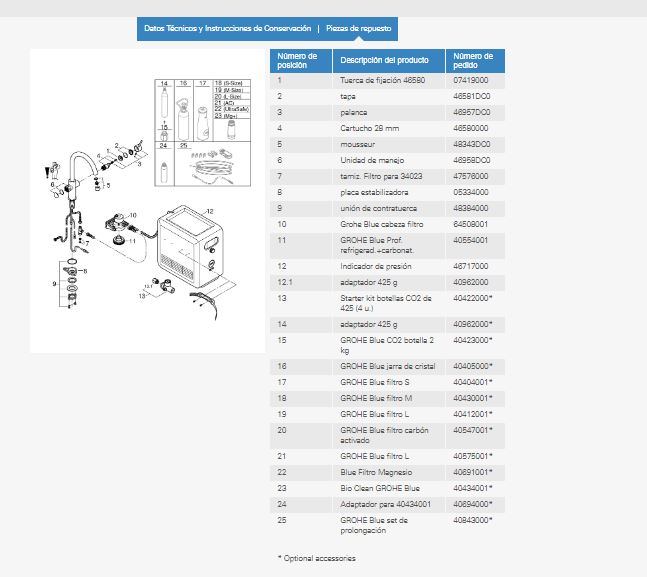The height and width of the screenshot is (577, 647).
Task: Select the Starter kit botellas CO2 description
Action: [x=386, y=303]
